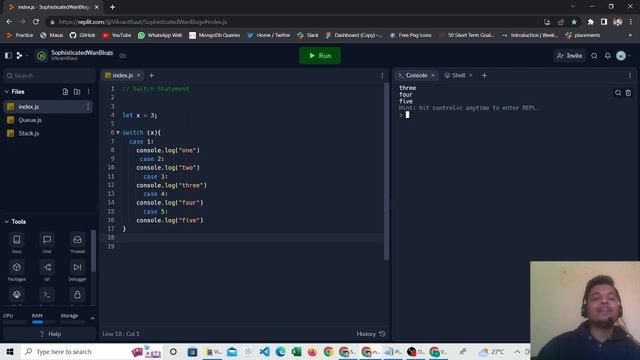
Task: Clear console with trash icon
Action: (629, 93)
